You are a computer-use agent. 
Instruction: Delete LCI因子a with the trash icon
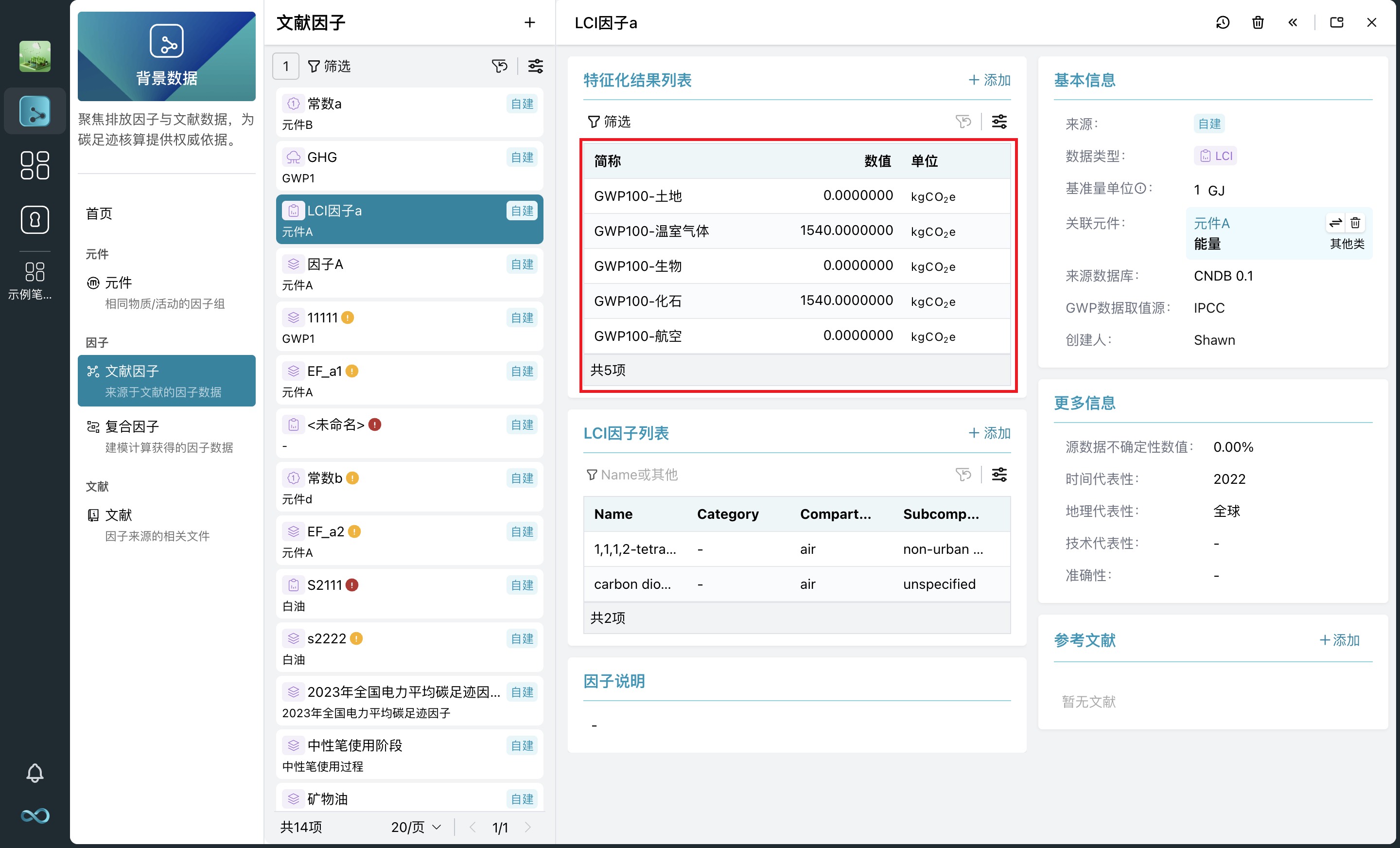(x=1258, y=23)
